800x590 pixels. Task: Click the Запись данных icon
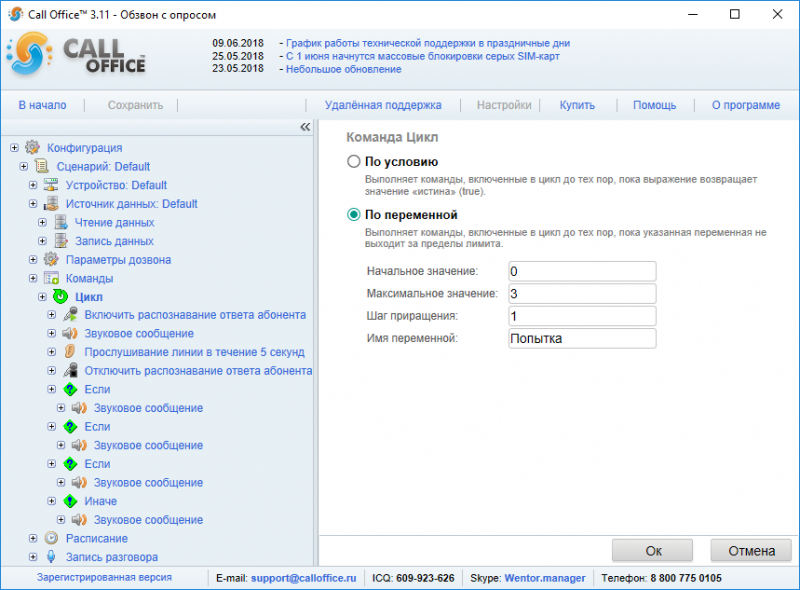(61, 241)
